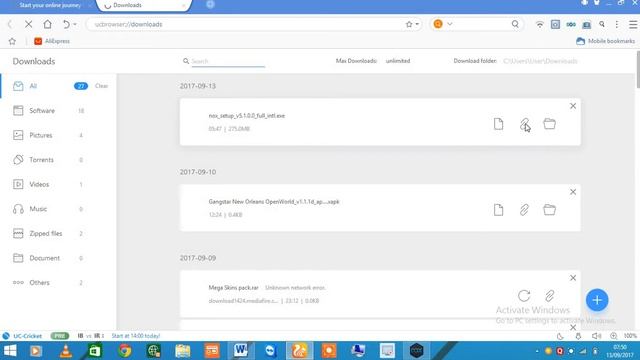The height and width of the screenshot is (360, 640).
Task: Click Start at 14:00 today link
Action: pos(136,336)
